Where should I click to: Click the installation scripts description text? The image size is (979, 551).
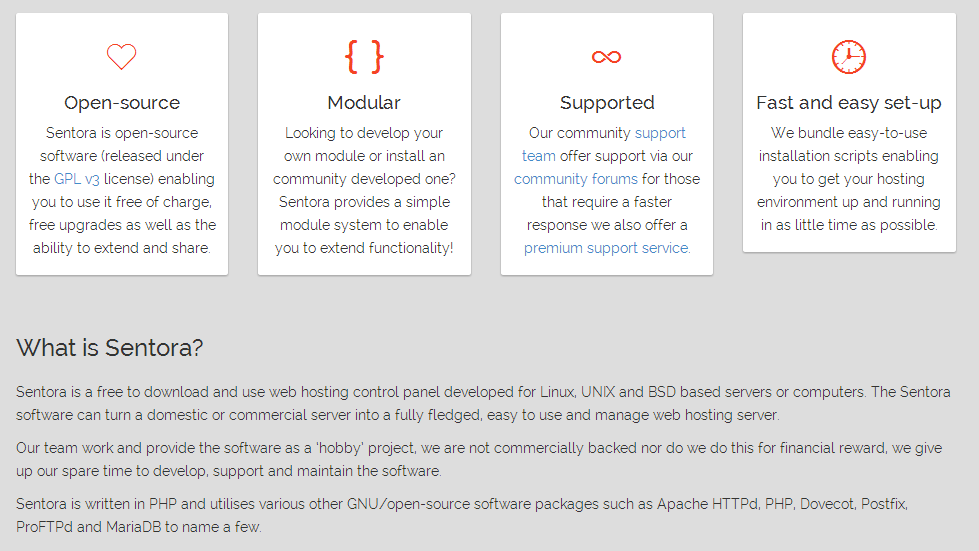pyautogui.click(x=849, y=179)
